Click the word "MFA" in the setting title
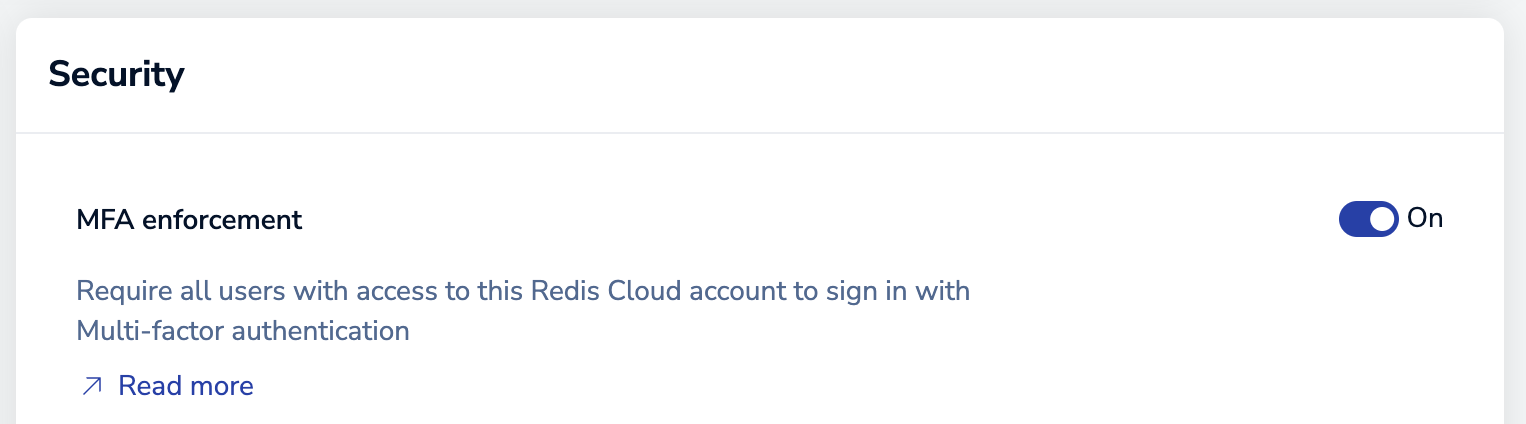The width and height of the screenshot is (1526, 424). pos(106,220)
